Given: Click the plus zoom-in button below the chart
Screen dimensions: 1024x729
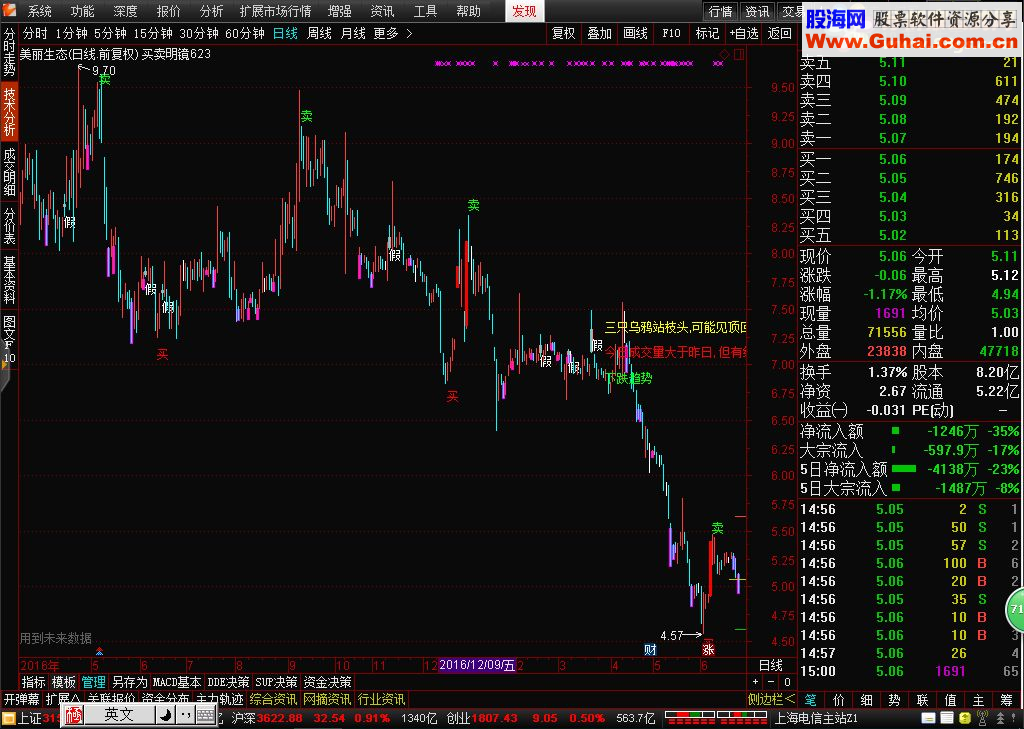Looking at the screenshot, I should click(756, 682).
